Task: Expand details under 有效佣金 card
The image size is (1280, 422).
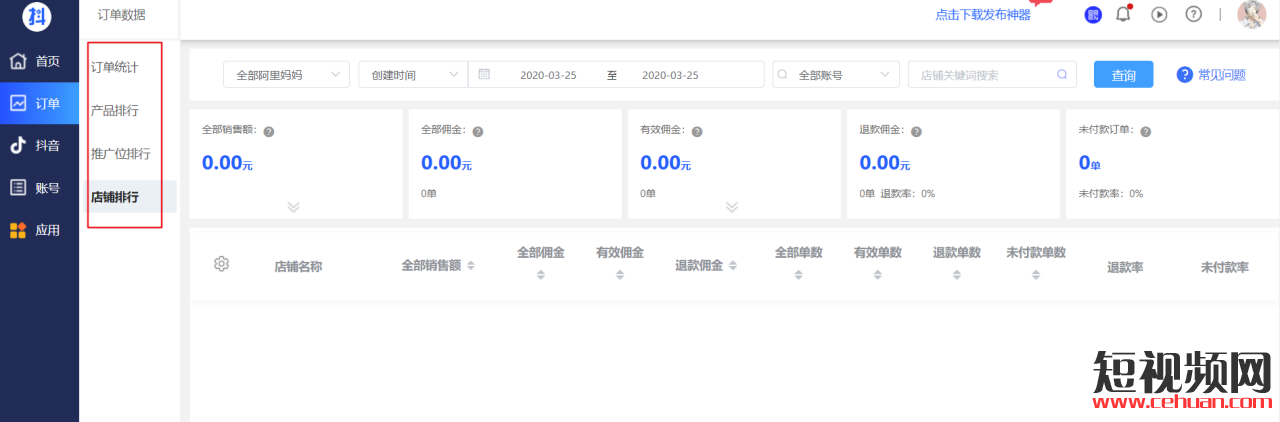Action: [x=731, y=207]
